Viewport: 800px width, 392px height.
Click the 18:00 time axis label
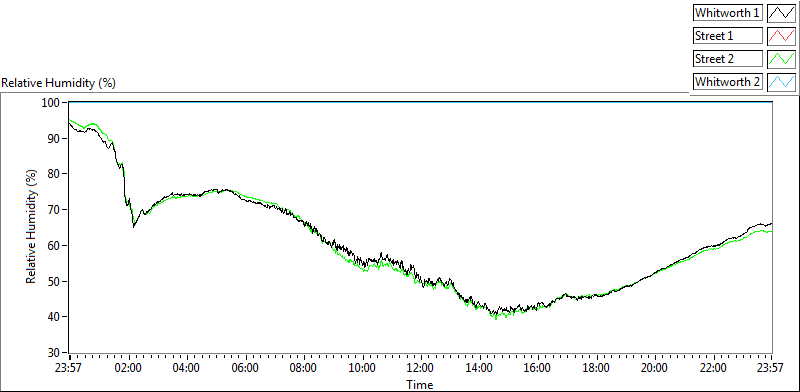[x=596, y=368]
